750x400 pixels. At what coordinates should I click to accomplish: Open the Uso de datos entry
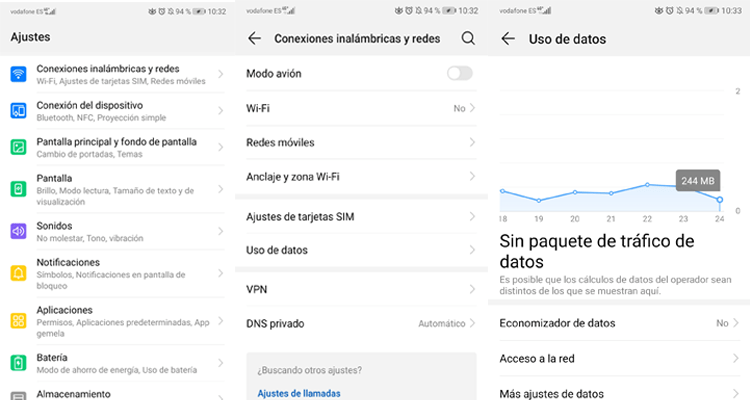pos(361,250)
